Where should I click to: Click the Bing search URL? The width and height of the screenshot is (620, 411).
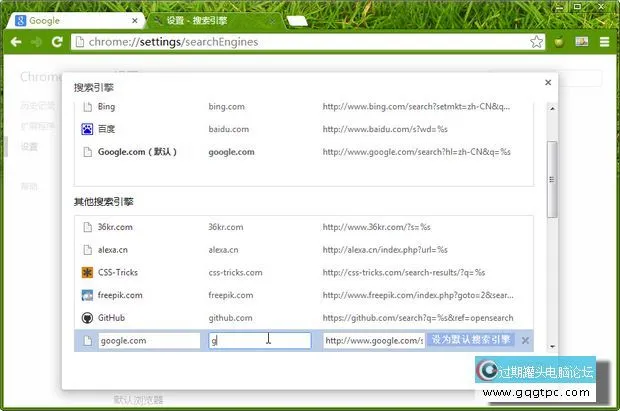[416, 106]
